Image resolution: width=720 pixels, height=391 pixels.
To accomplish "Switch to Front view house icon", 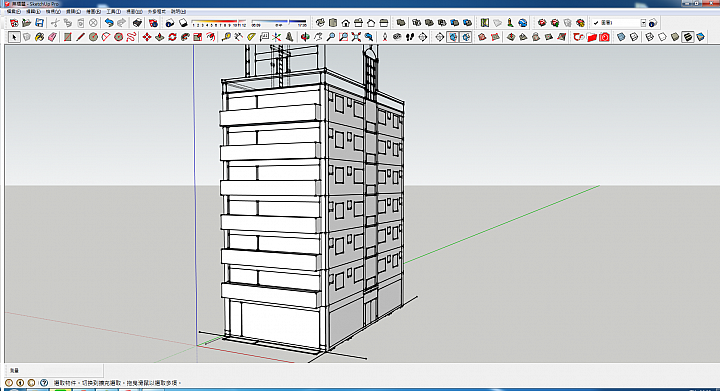I will tap(346, 22).
